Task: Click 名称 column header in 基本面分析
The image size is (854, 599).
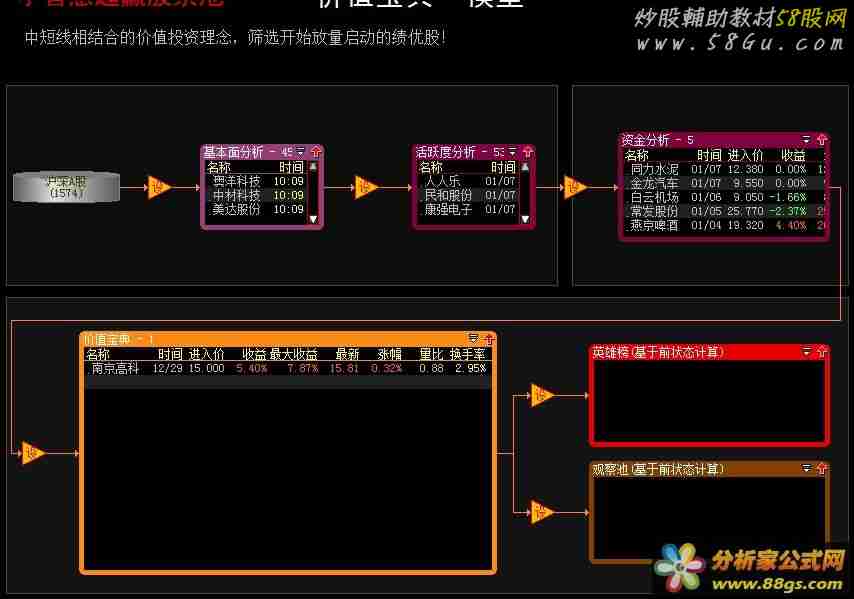Action: pos(219,167)
